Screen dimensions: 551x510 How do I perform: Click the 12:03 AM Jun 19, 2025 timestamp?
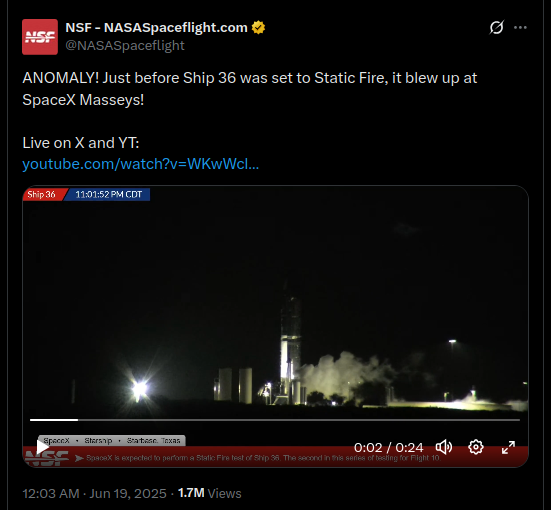click(94, 493)
